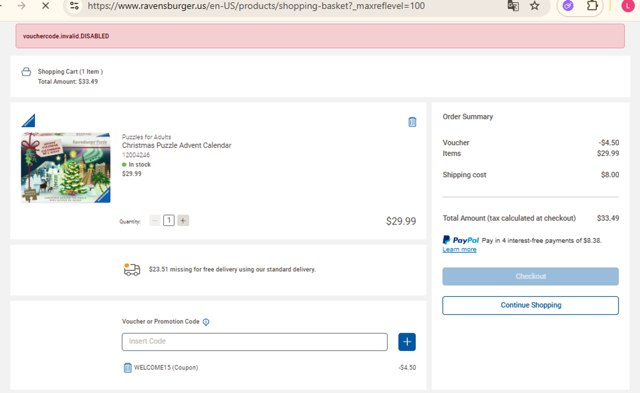The width and height of the screenshot is (640, 393).
Task: Click the vouchercode.invalid.DISABLED error message
Action: click(66, 36)
